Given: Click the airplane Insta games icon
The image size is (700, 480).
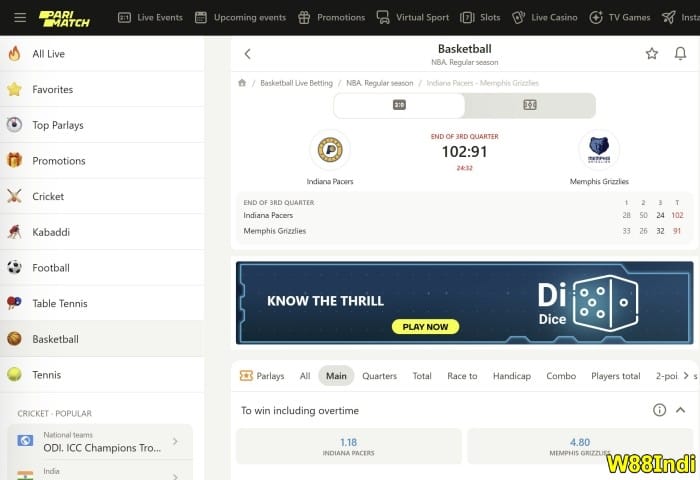Looking at the screenshot, I should 668,17.
